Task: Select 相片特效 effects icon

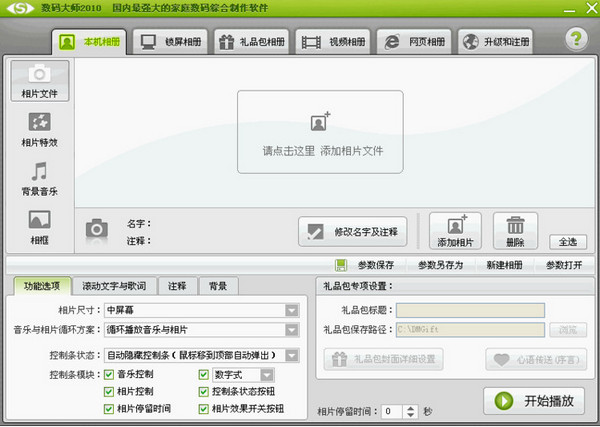Action: click(x=40, y=129)
